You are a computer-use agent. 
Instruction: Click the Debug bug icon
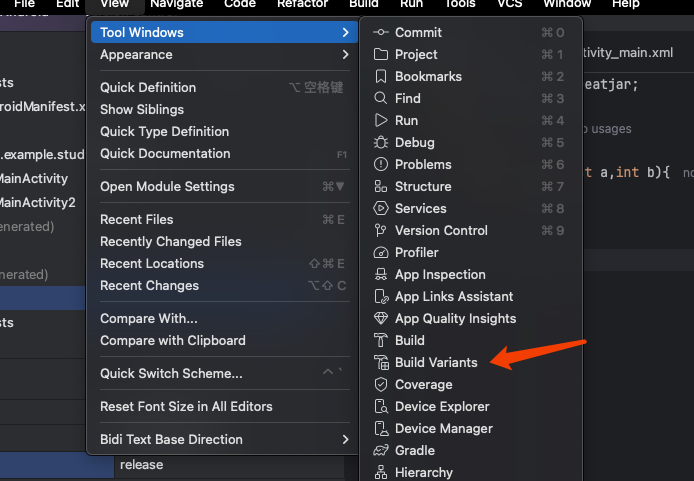coord(380,142)
